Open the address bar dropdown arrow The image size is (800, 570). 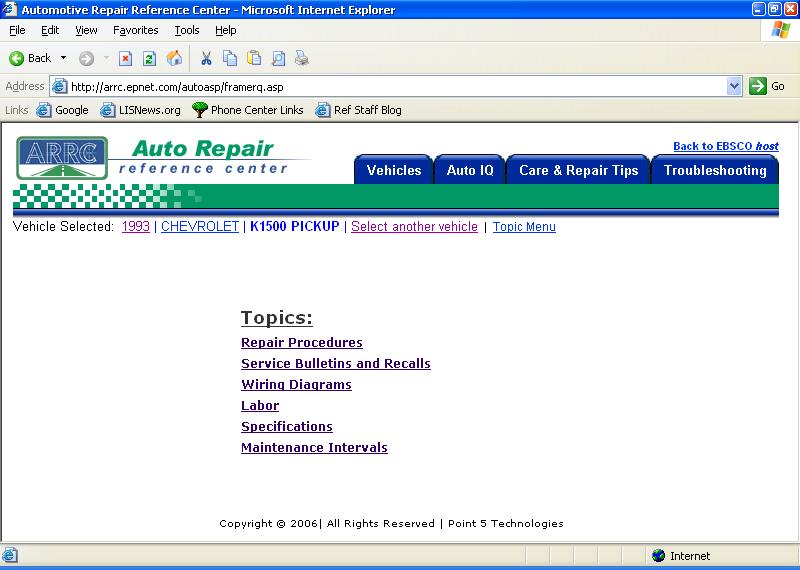pos(734,86)
